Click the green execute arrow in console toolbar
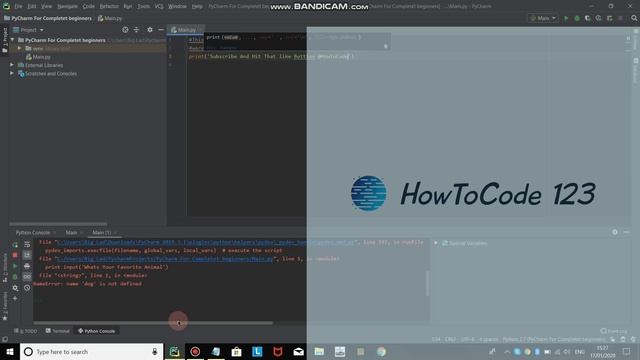The height and width of the screenshot is (360, 640). (15, 266)
